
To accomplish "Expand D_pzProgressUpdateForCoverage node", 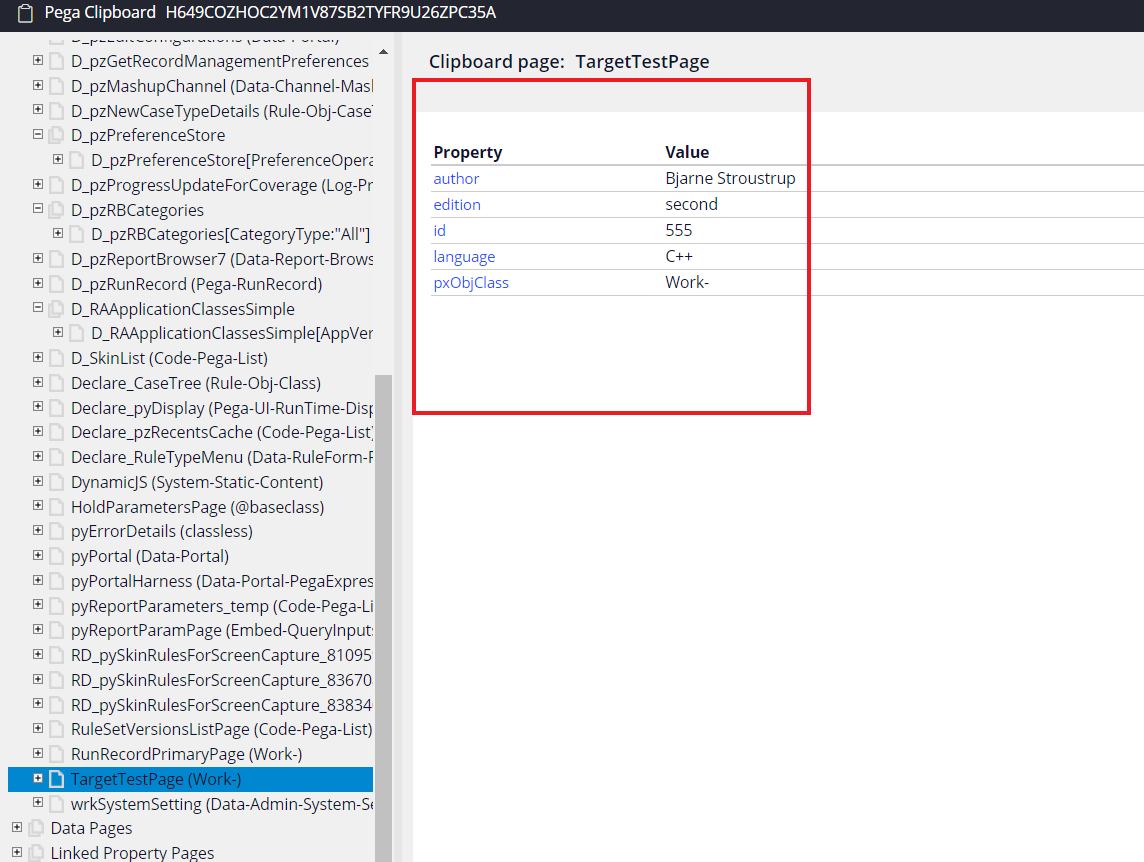I will [38, 184].
